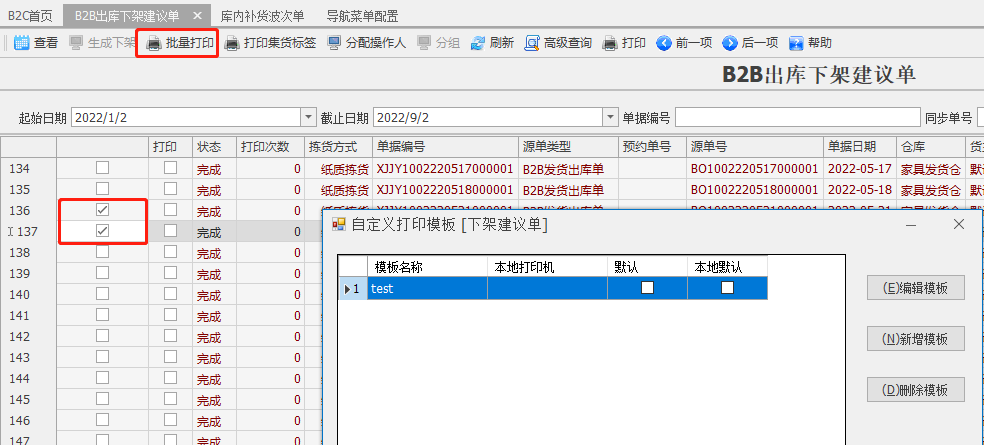
Task: Tick the selection checkbox for row 140
Action: (x=102, y=294)
